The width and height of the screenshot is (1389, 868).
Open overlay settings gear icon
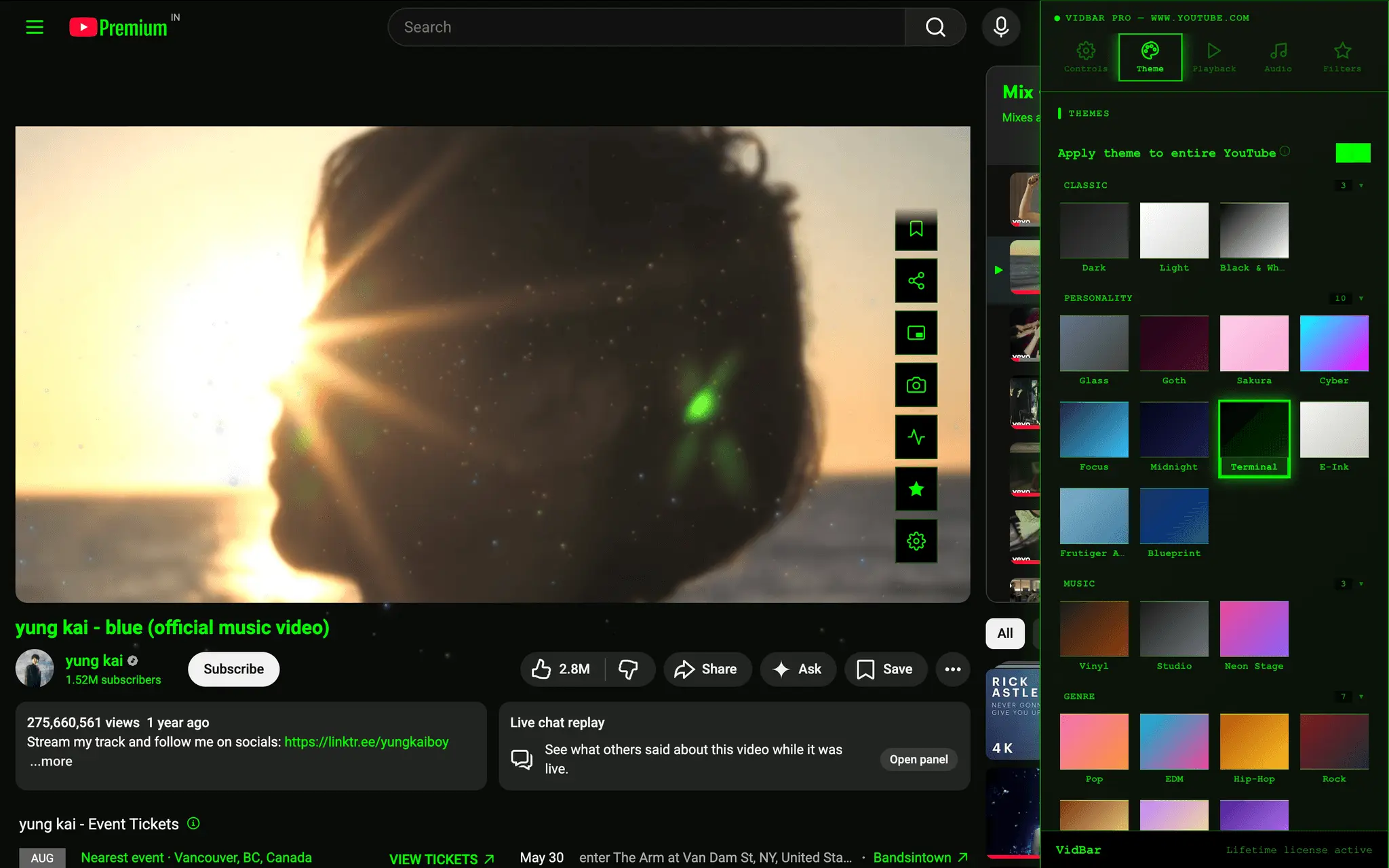(x=916, y=541)
